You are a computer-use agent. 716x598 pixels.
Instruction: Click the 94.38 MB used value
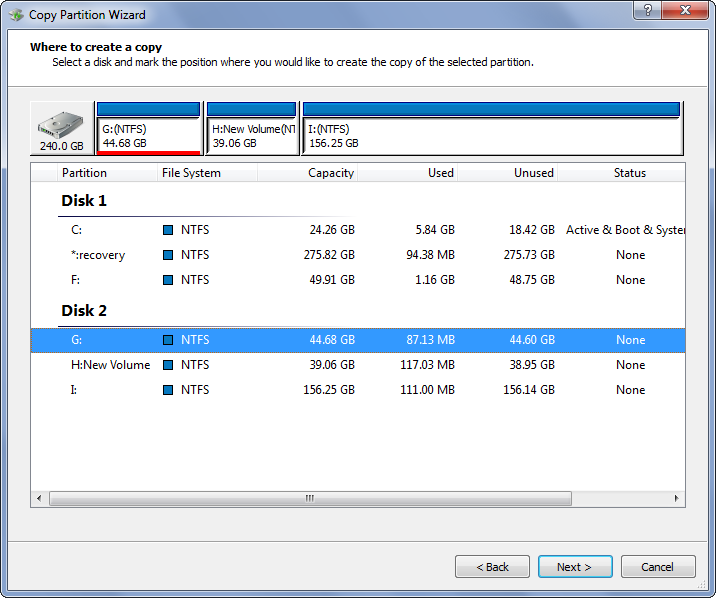click(431, 255)
